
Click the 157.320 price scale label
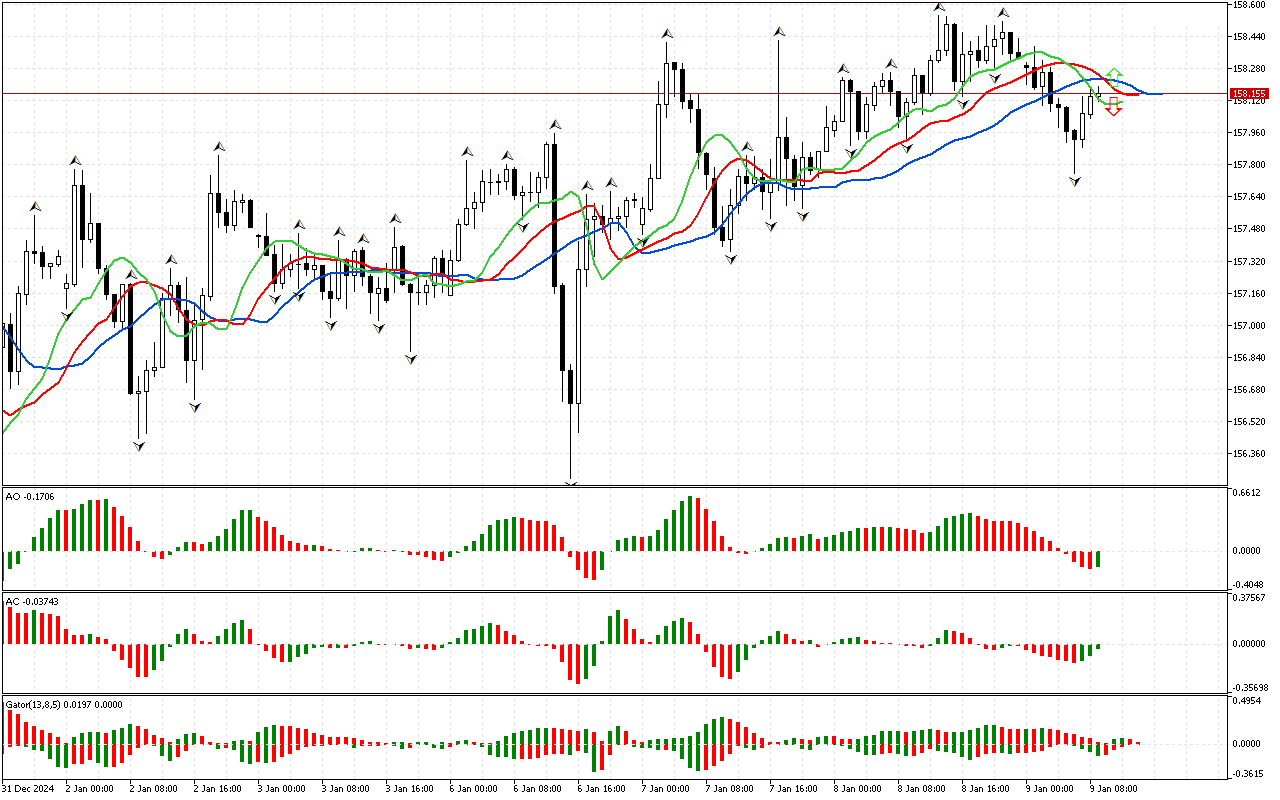point(1248,262)
